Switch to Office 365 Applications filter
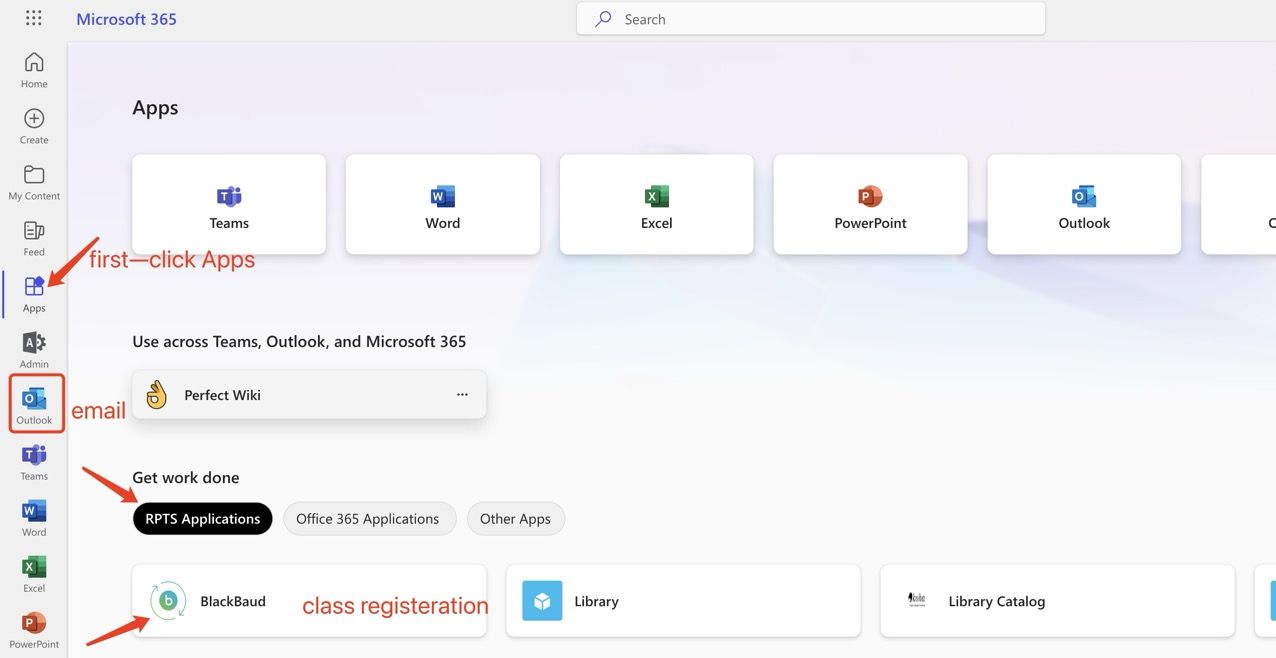 pyautogui.click(x=367, y=519)
